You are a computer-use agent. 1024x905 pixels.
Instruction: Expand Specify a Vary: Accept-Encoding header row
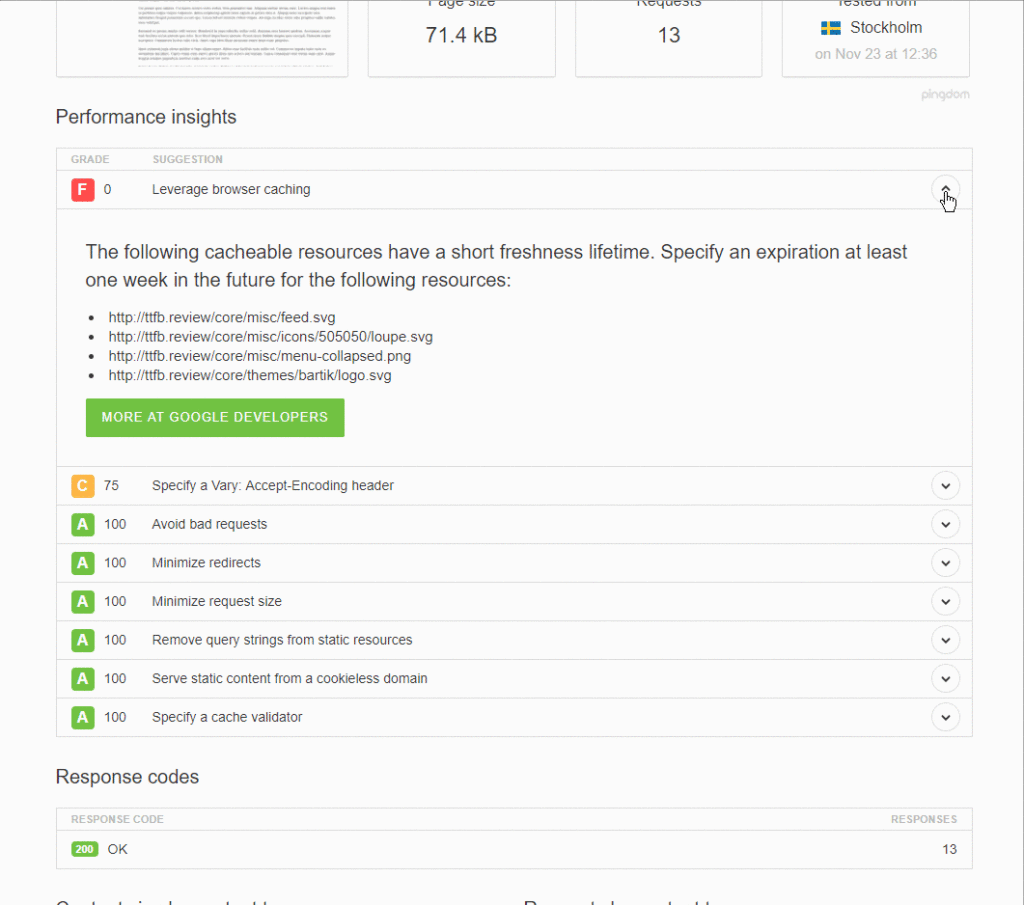coord(945,486)
